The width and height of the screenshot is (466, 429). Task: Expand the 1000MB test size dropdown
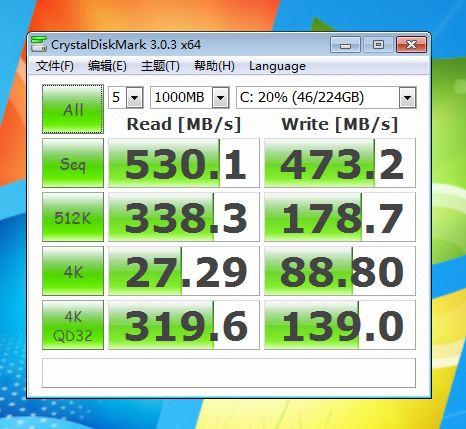(x=221, y=98)
